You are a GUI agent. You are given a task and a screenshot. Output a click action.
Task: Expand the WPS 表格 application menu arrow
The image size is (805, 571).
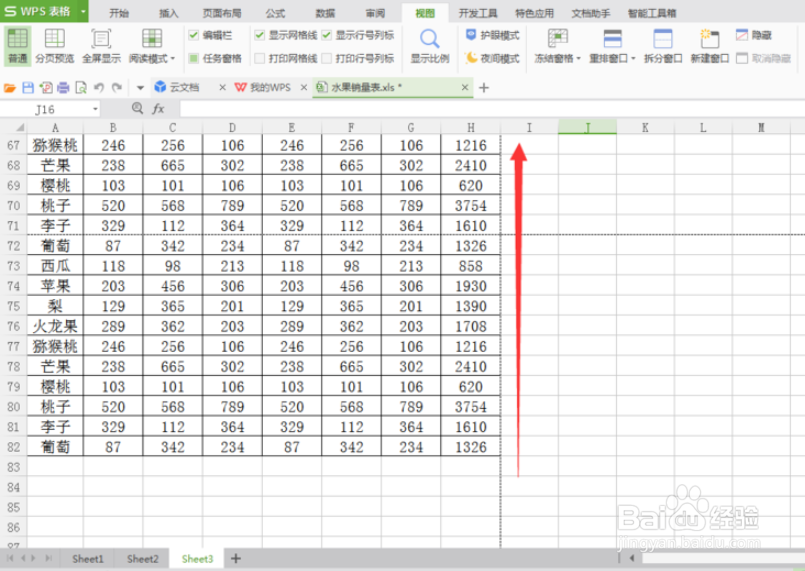pos(83,11)
